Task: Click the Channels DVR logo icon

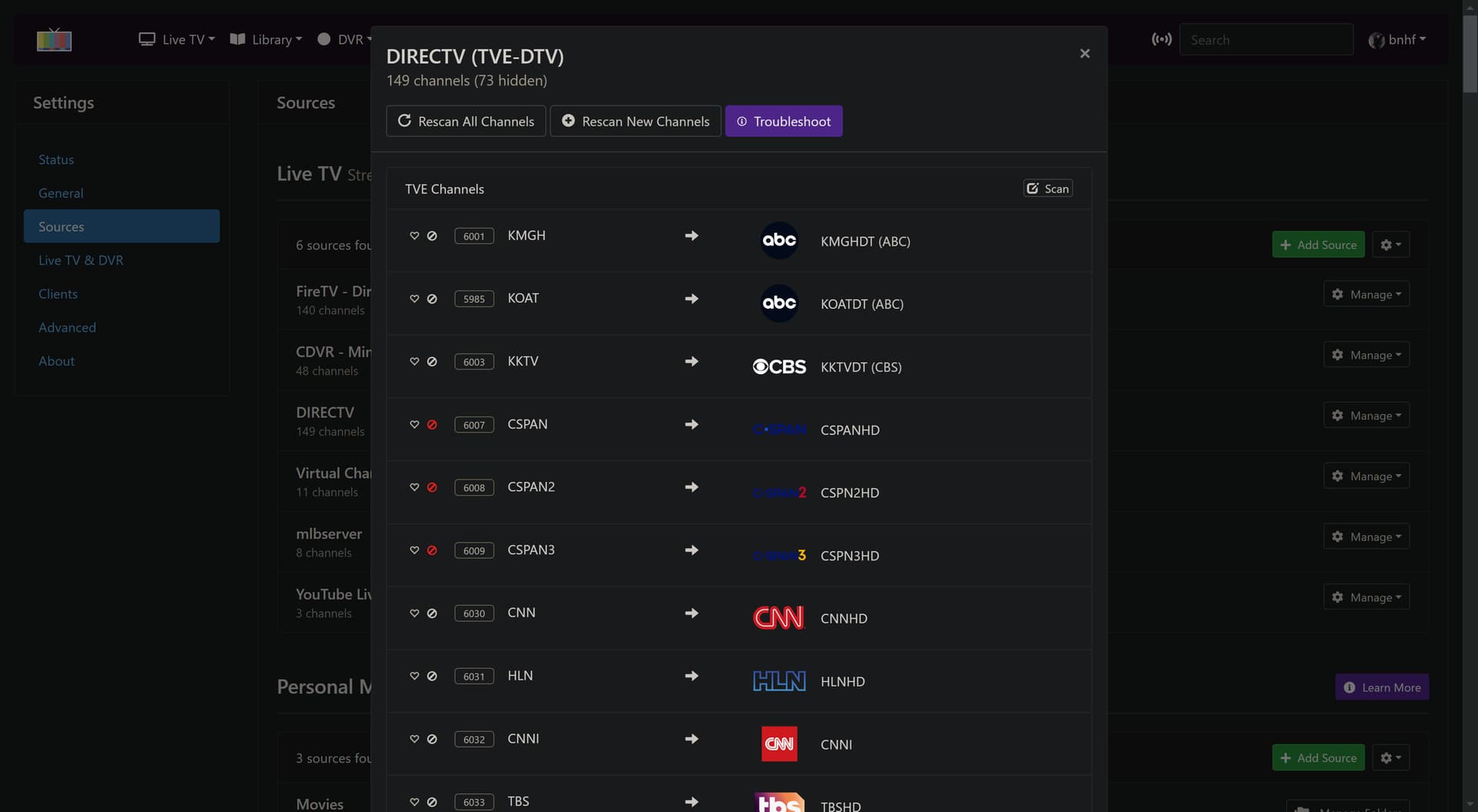Action: click(x=54, y=39)
